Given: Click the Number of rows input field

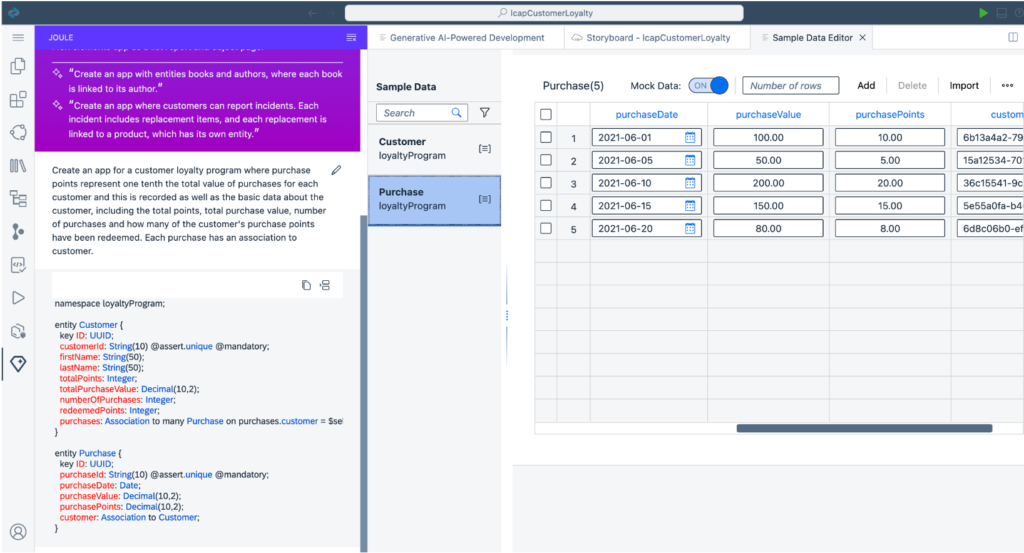Looking at the screenshot, I should click(x=790, y=86).
